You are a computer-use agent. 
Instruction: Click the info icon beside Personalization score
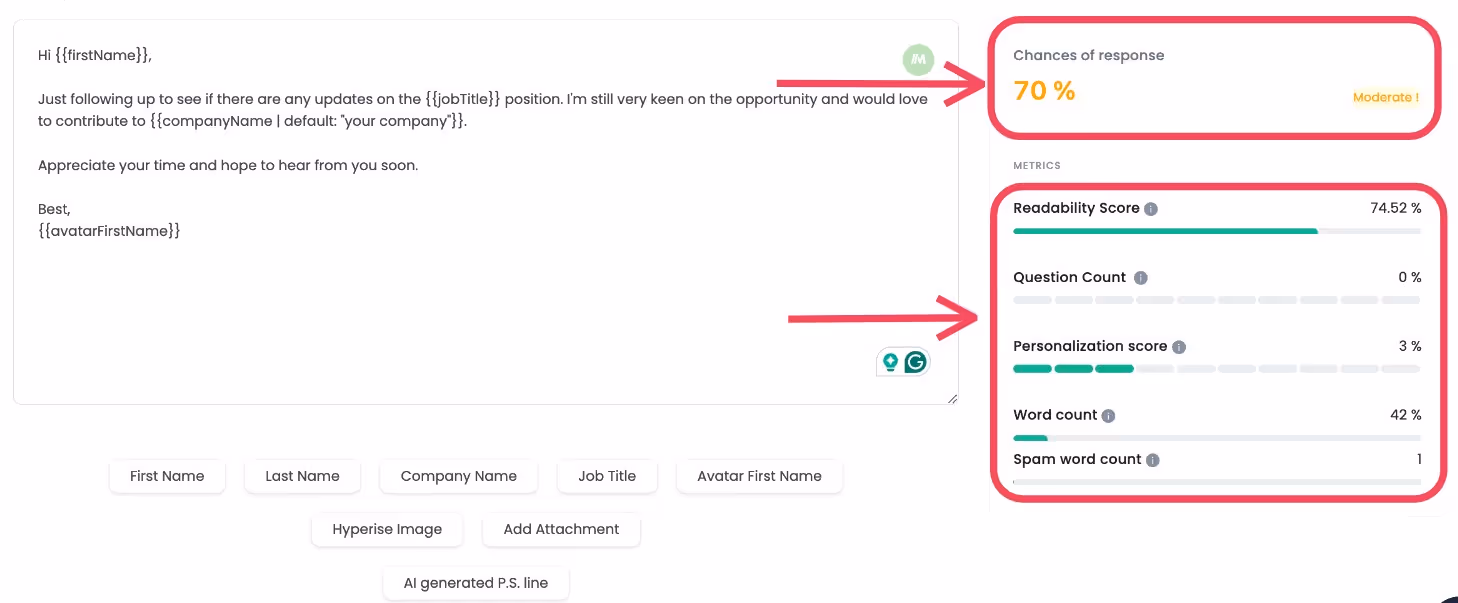pyautogui.click(x=1180, y=346)
